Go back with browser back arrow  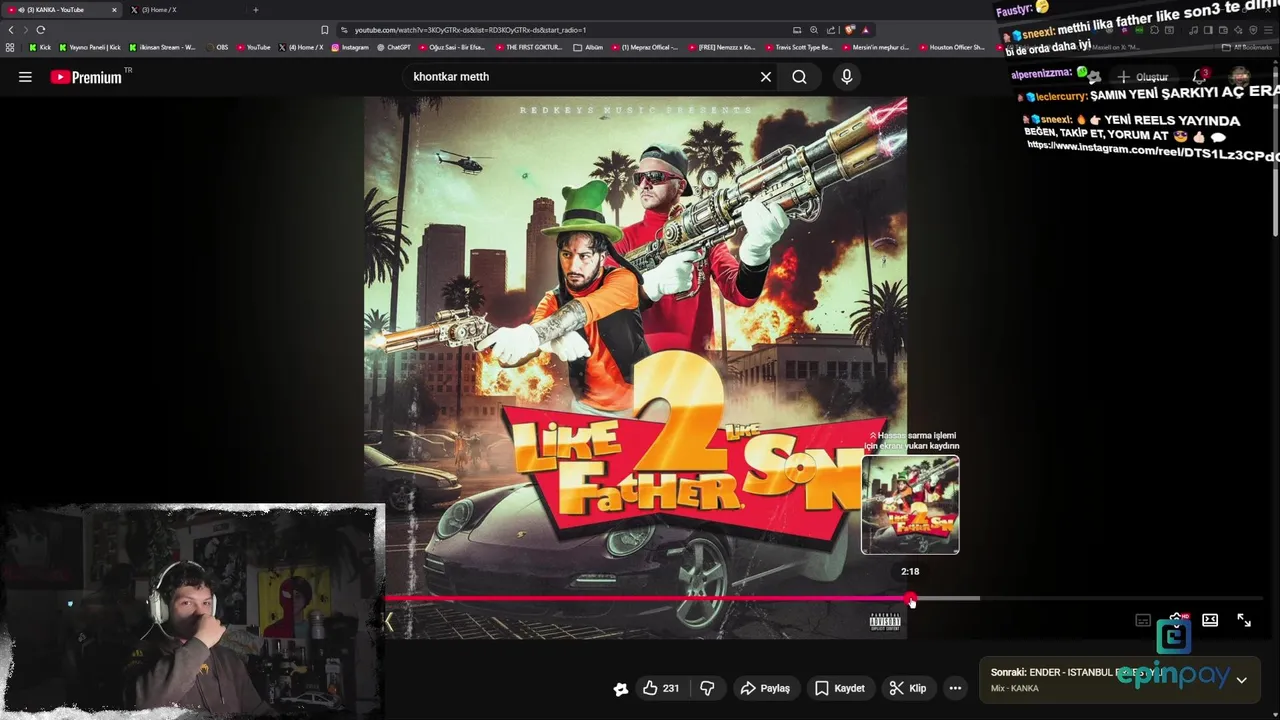11,30
